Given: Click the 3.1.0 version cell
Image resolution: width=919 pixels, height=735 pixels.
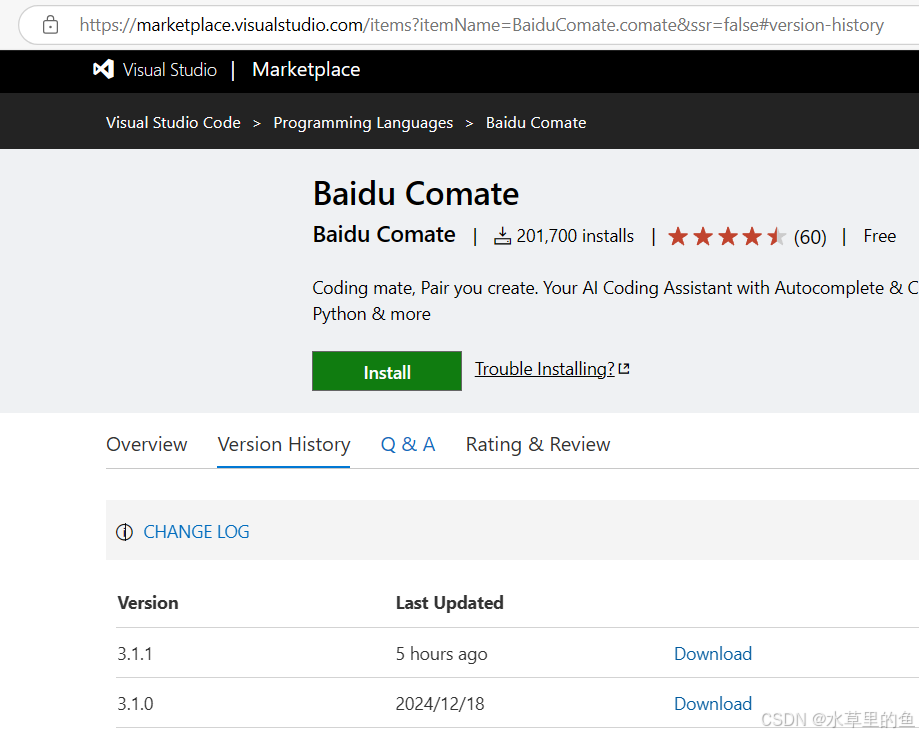Looking at the screenshot, I should [135, 703].
